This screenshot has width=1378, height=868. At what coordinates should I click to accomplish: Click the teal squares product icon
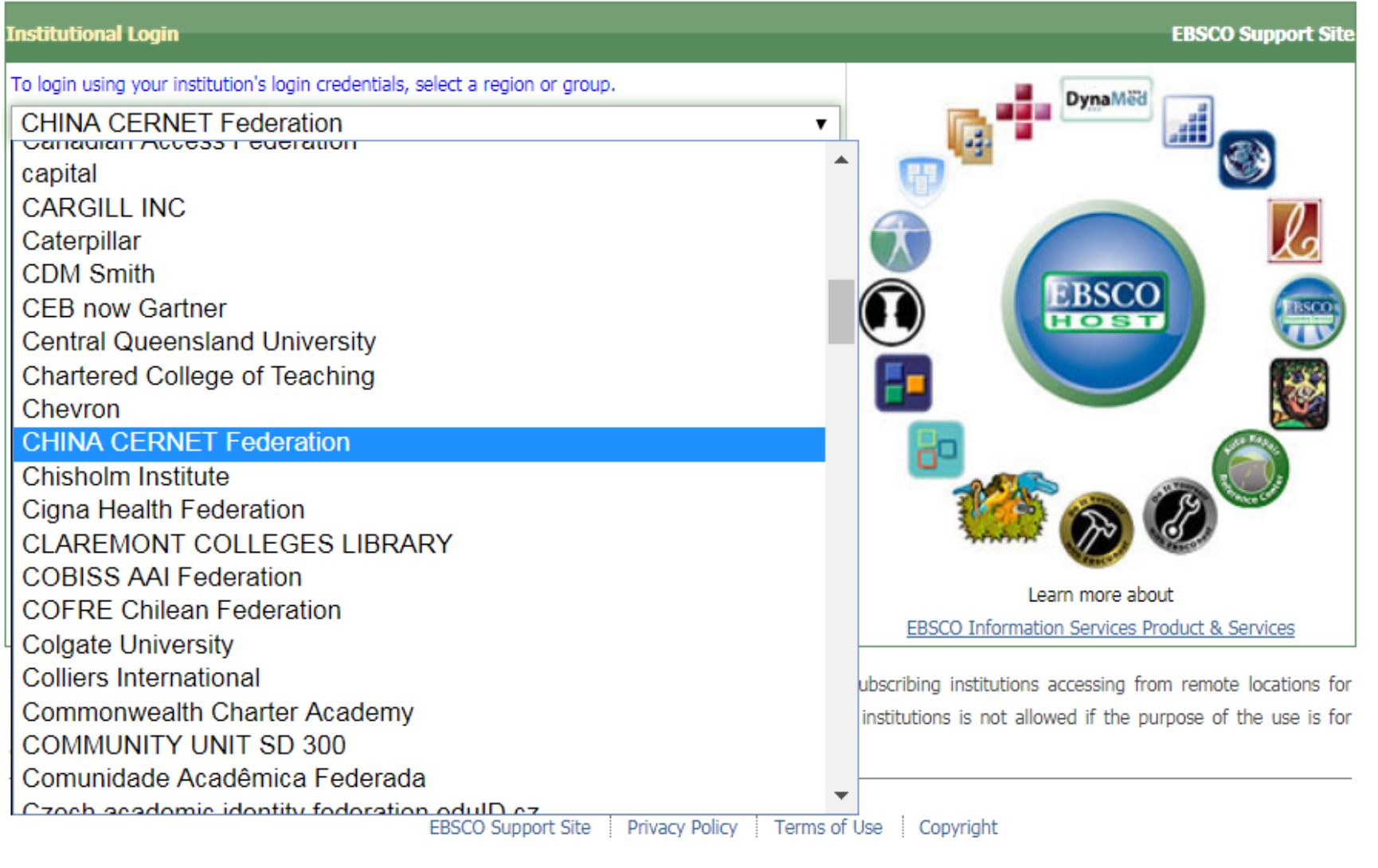coord(936,449)
